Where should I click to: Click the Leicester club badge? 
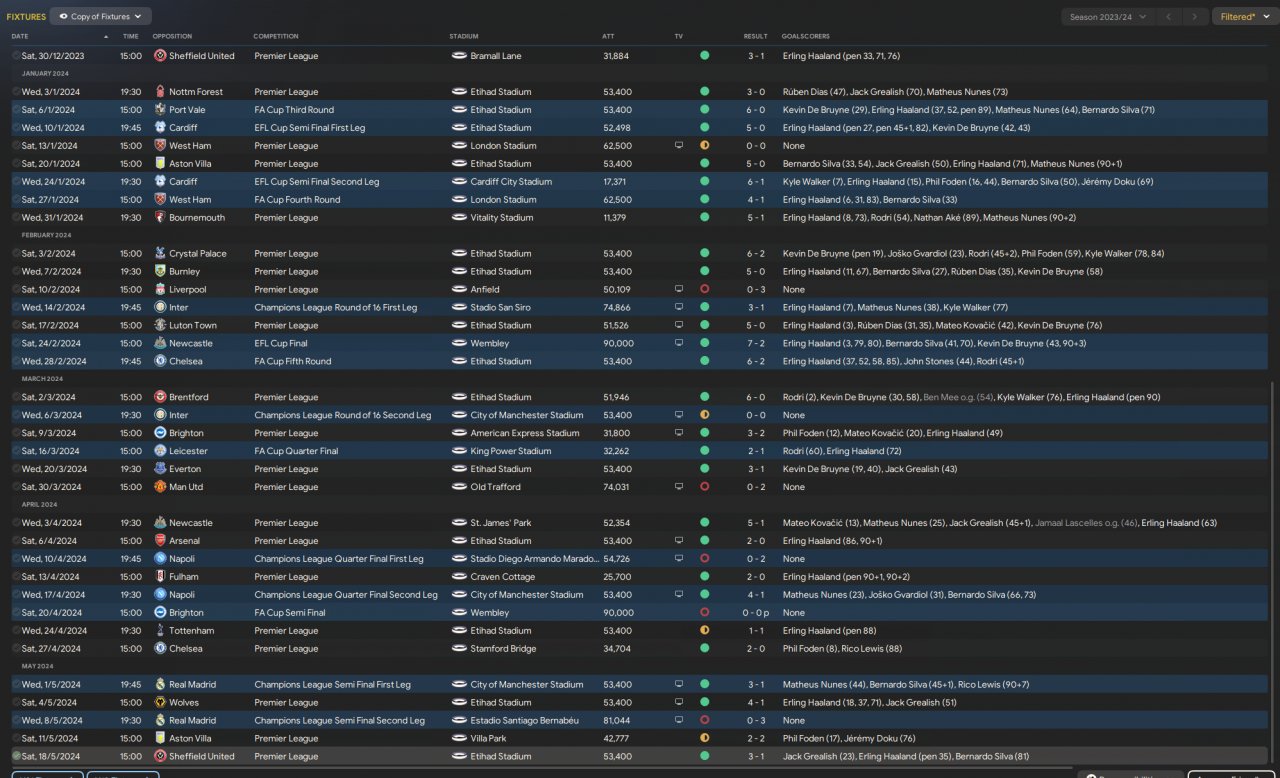(160, 451)
